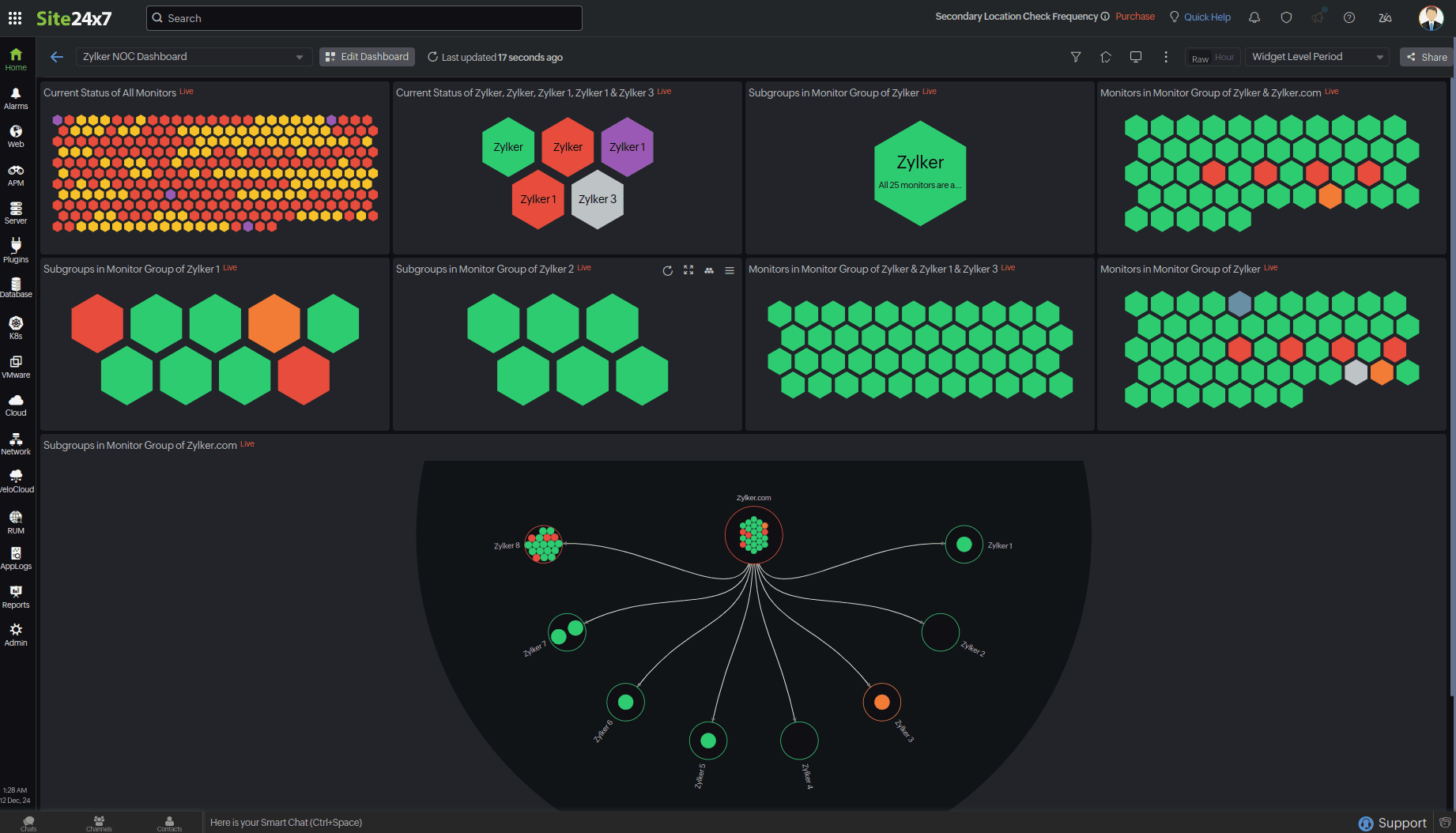Viewport: 1456px width, 833px height.
Task: Click the dashboard refresh-cycle icon
Action: (x=1106, y=57)
